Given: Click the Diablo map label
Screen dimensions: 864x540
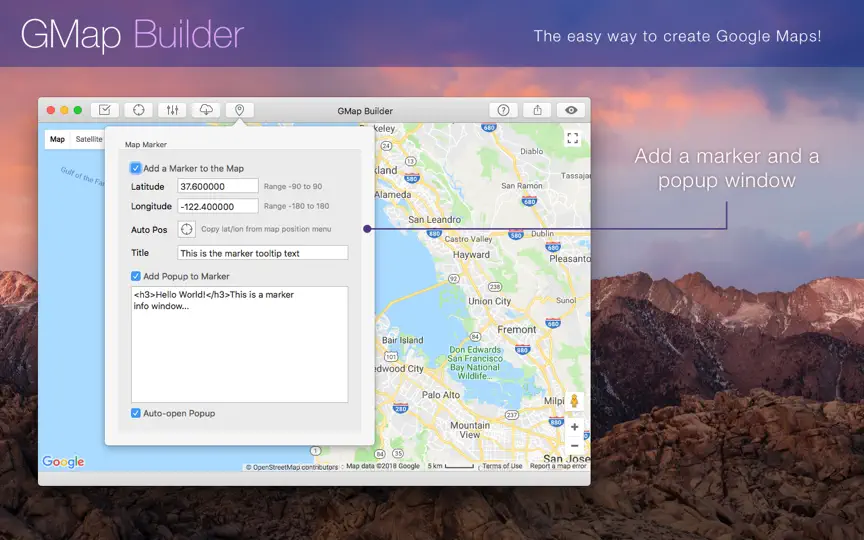Looking at the screenshot, I should point(532,151).
